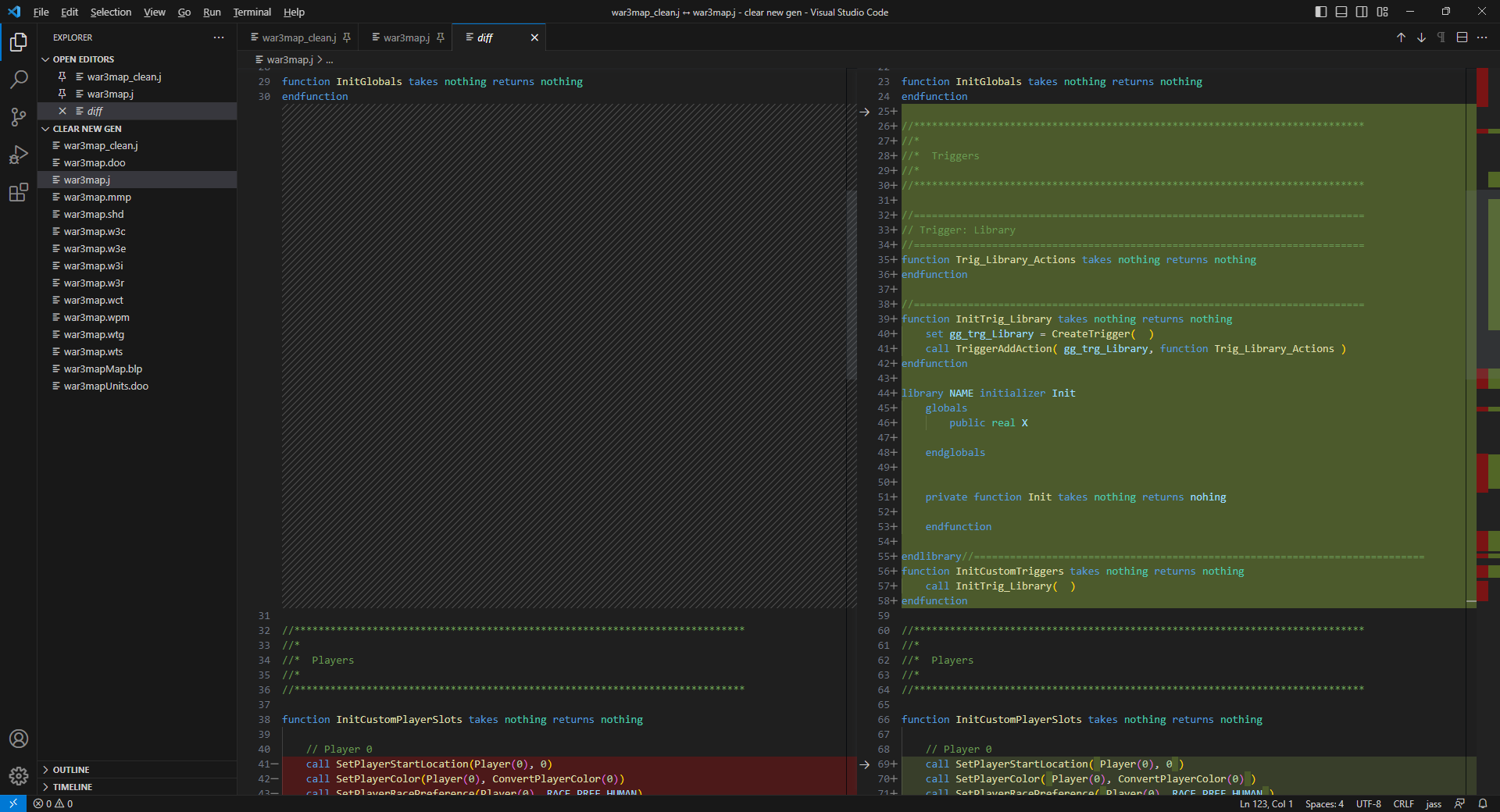Open the Explorer view in the activity bar
The width and height of the screenshot is (1500, 812).
point(19,41)
